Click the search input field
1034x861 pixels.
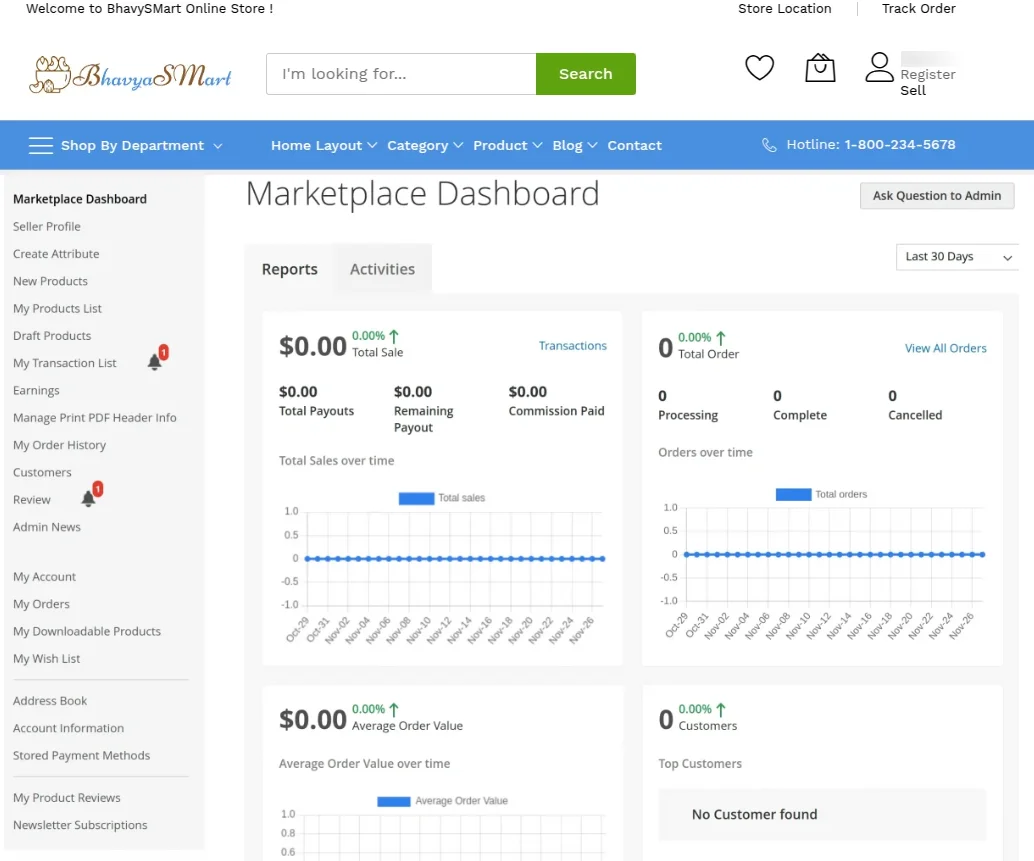(400, 73)
